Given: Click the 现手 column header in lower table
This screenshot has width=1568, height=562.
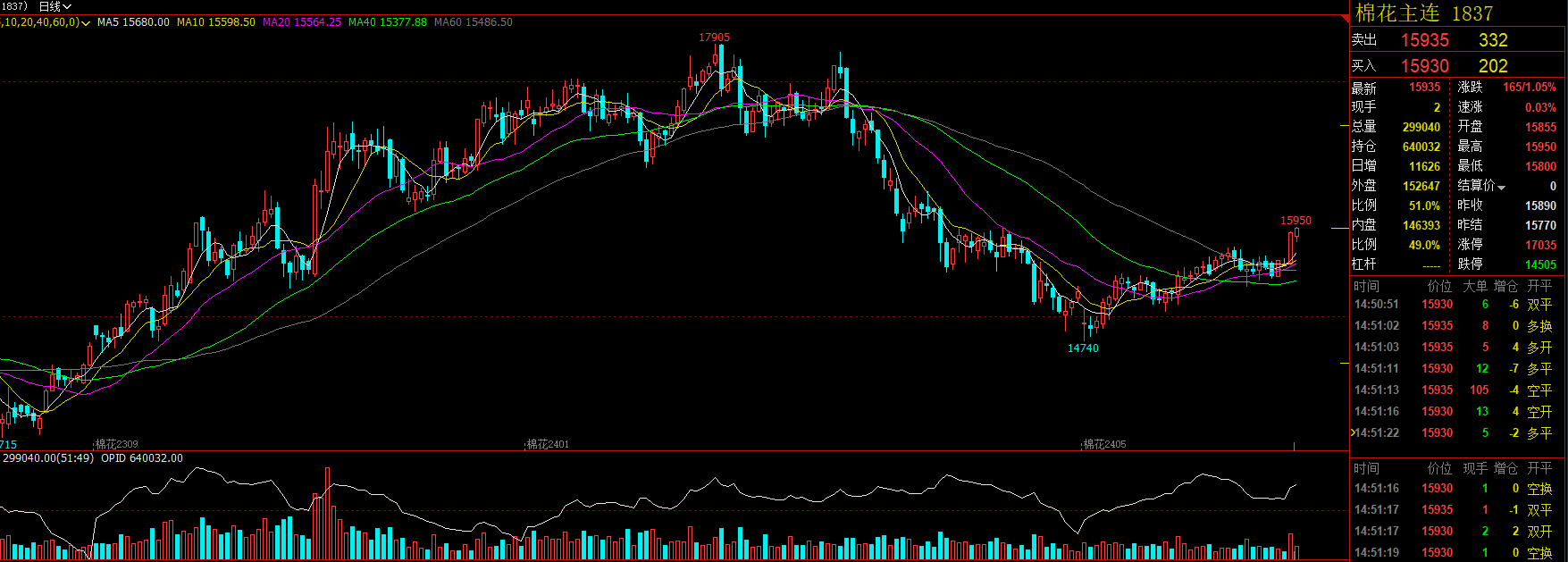Looking at the screenshot, I should tap(1474, 468).
